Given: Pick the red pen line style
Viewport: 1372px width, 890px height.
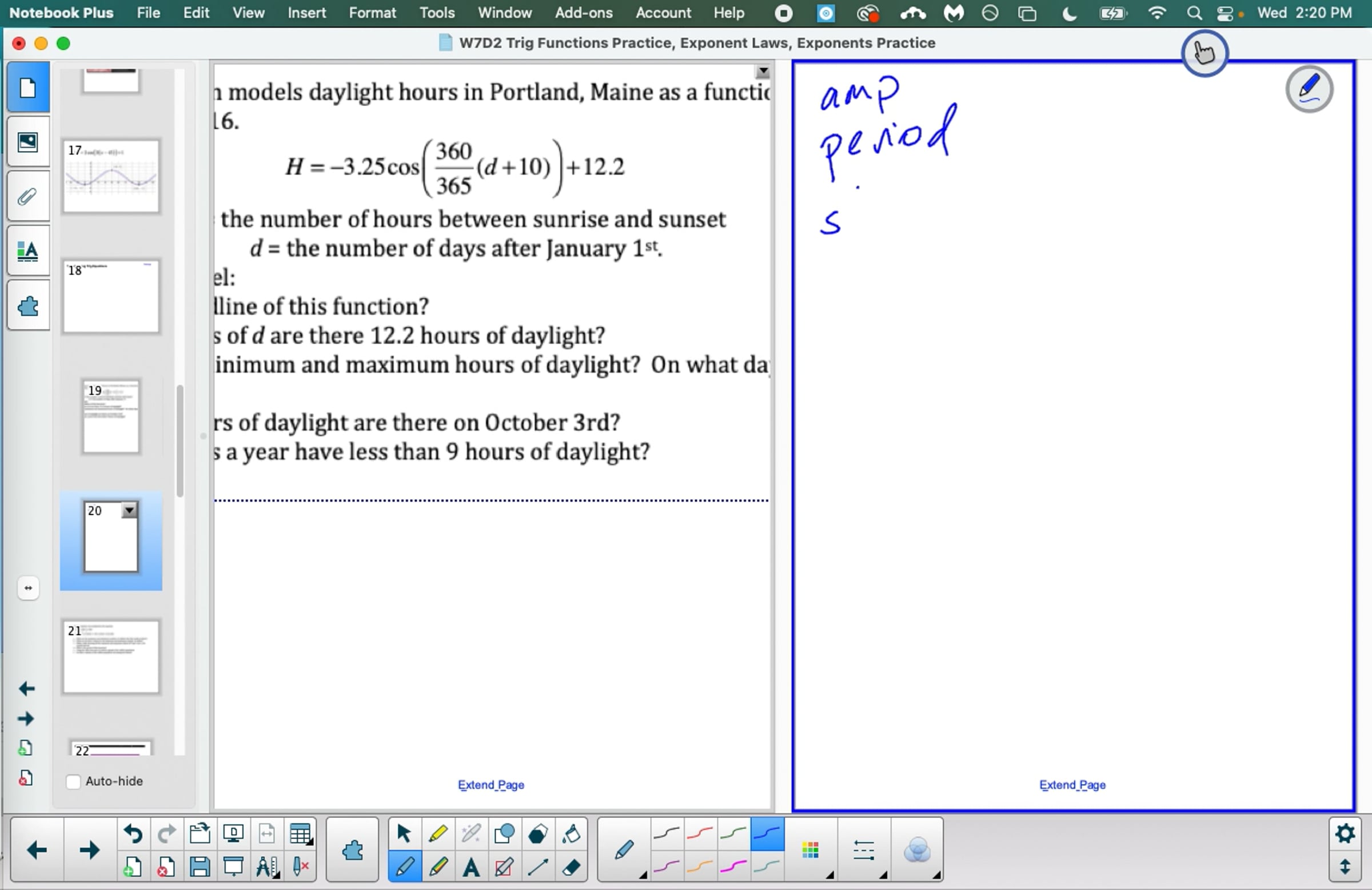Looking at the screenshot, I should (x=700, y=833).
